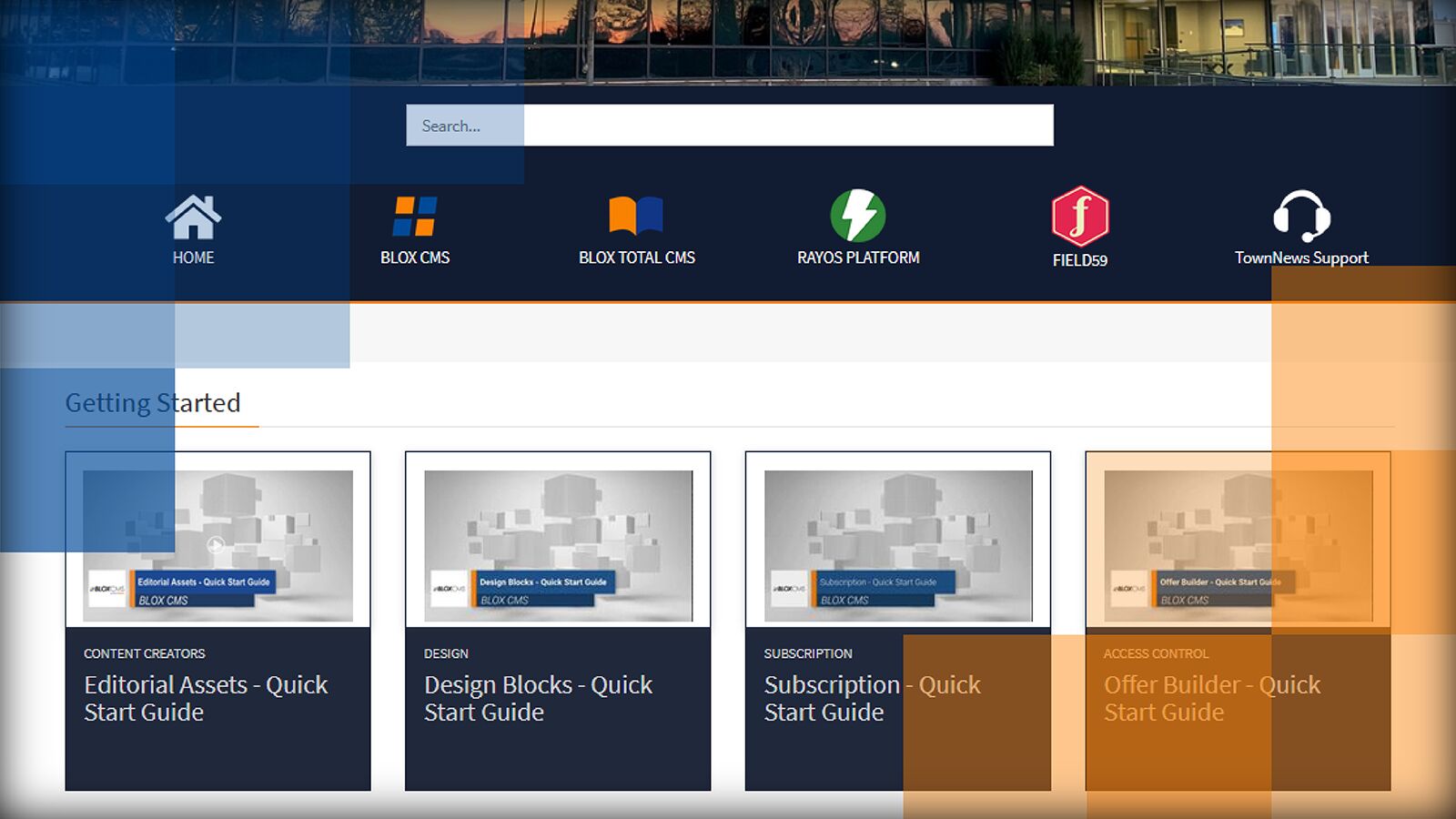
Task: Open Editorial Assets video thumbnail
Action: click(x=217, y=546)
